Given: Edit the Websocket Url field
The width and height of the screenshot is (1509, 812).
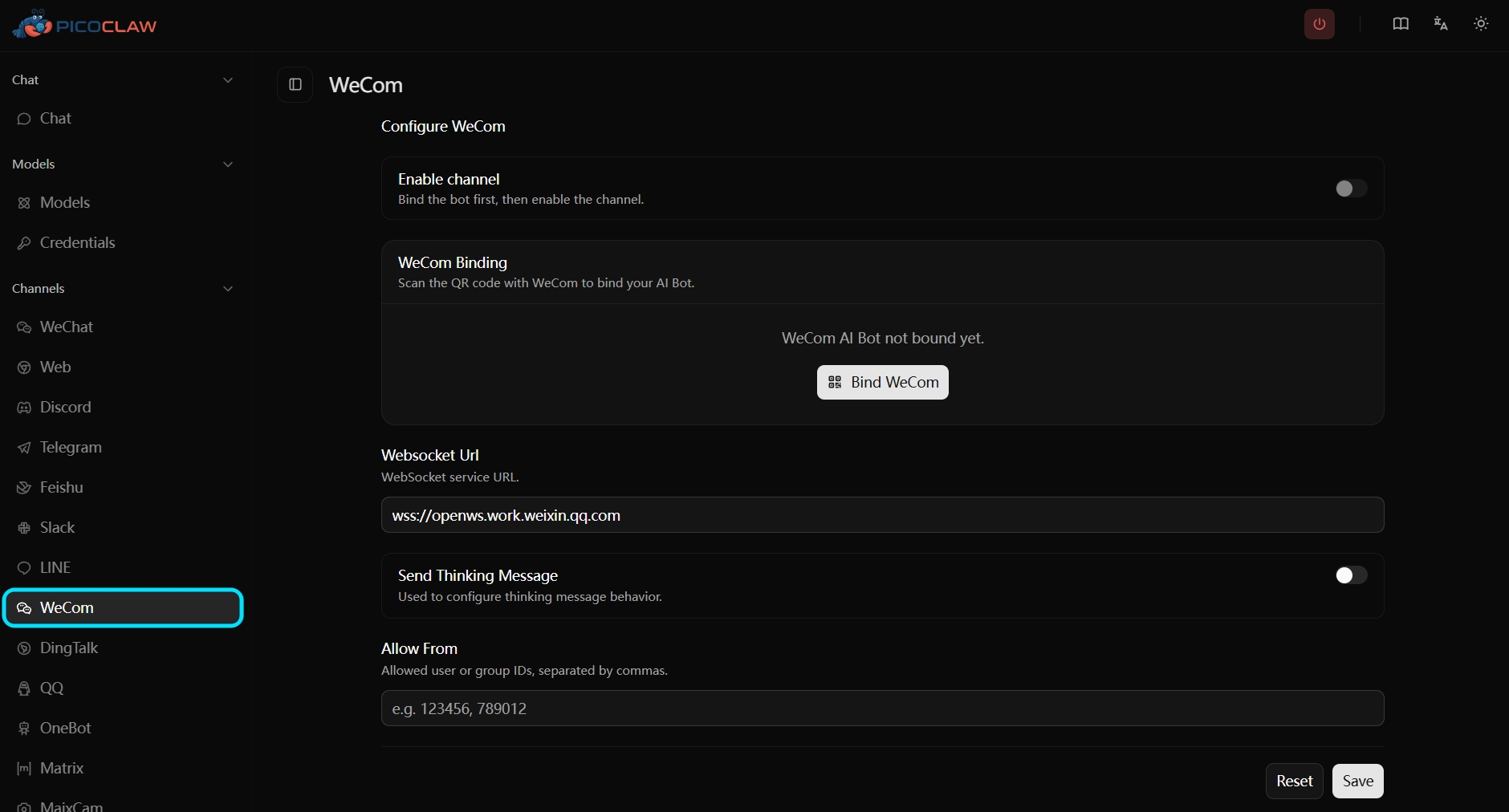Looking at the screenshot, I should coord(883,515).
